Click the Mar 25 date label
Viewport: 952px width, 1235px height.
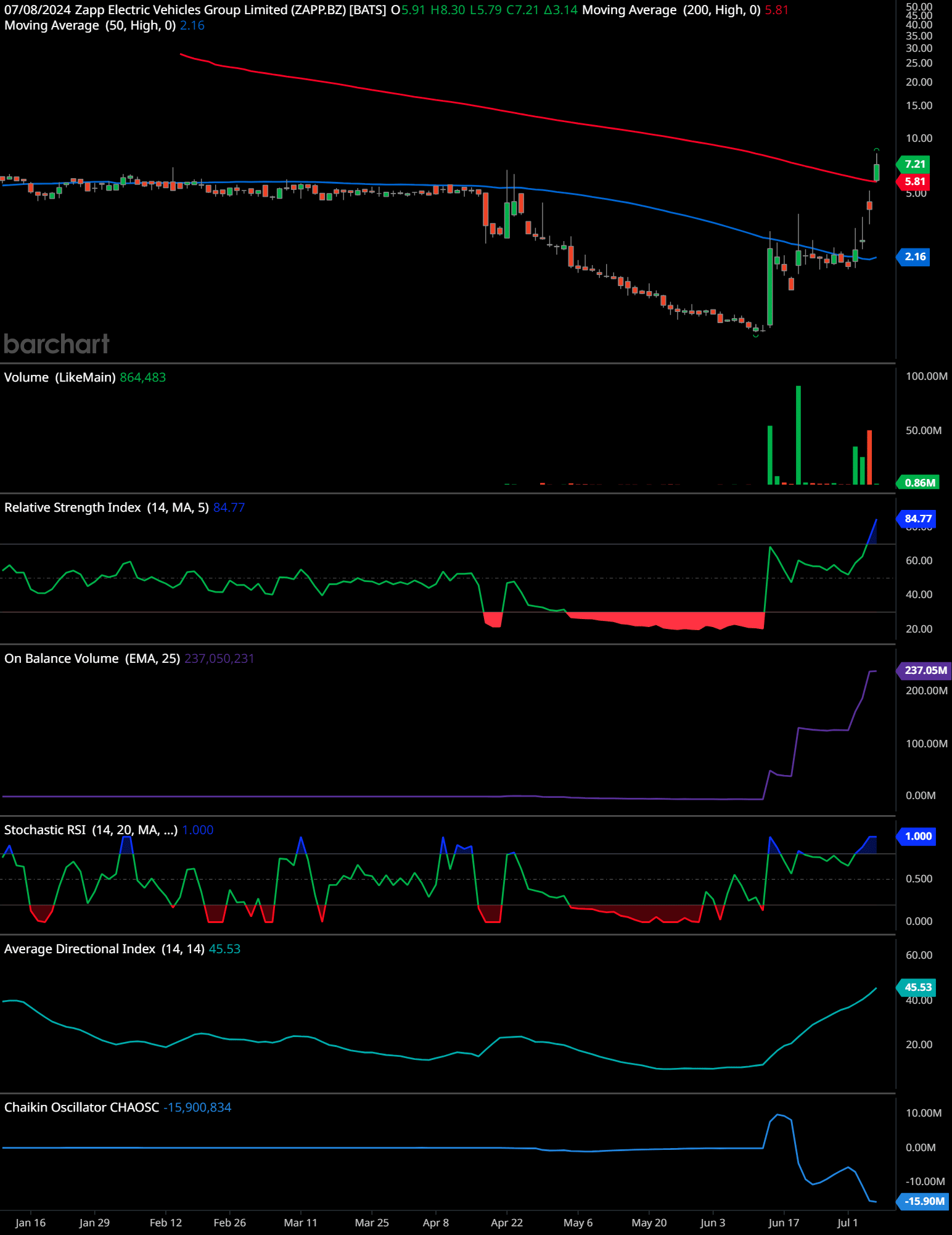pos(372,1223)
